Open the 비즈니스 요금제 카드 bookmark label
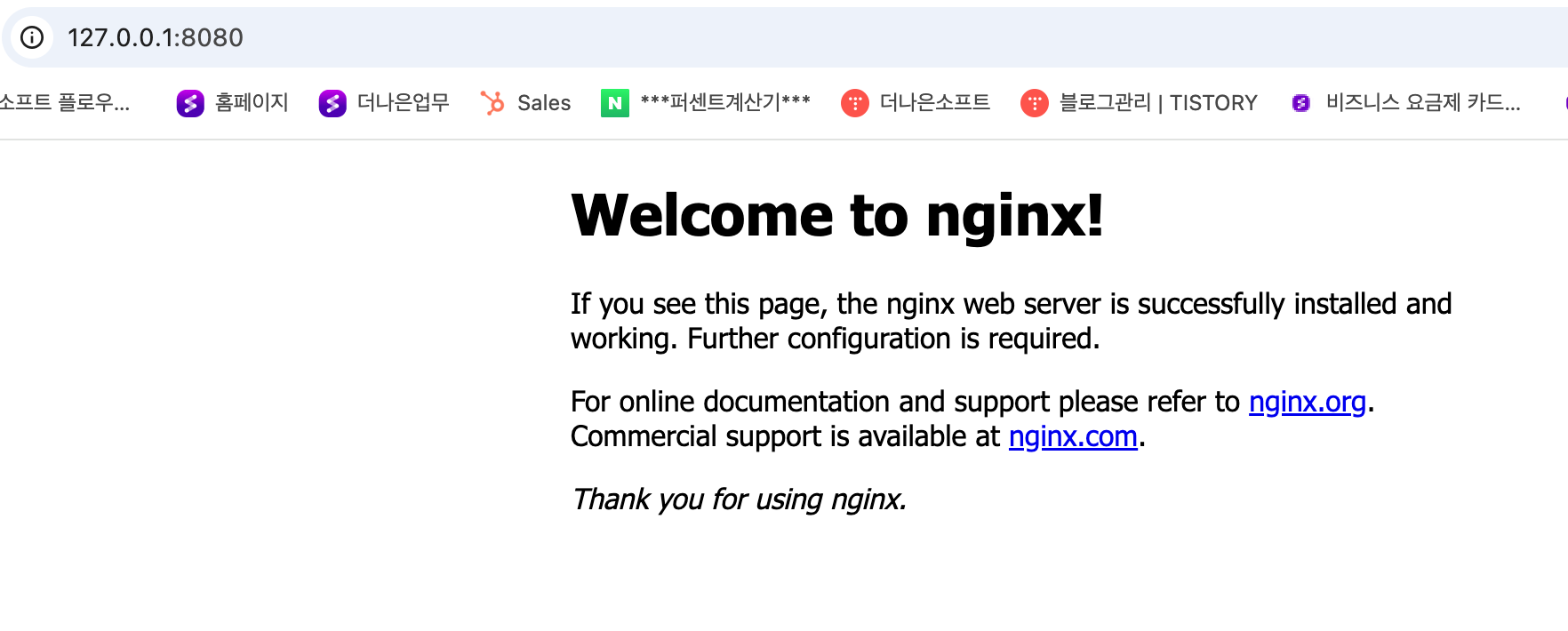1568x631 pixels. 1423,103
